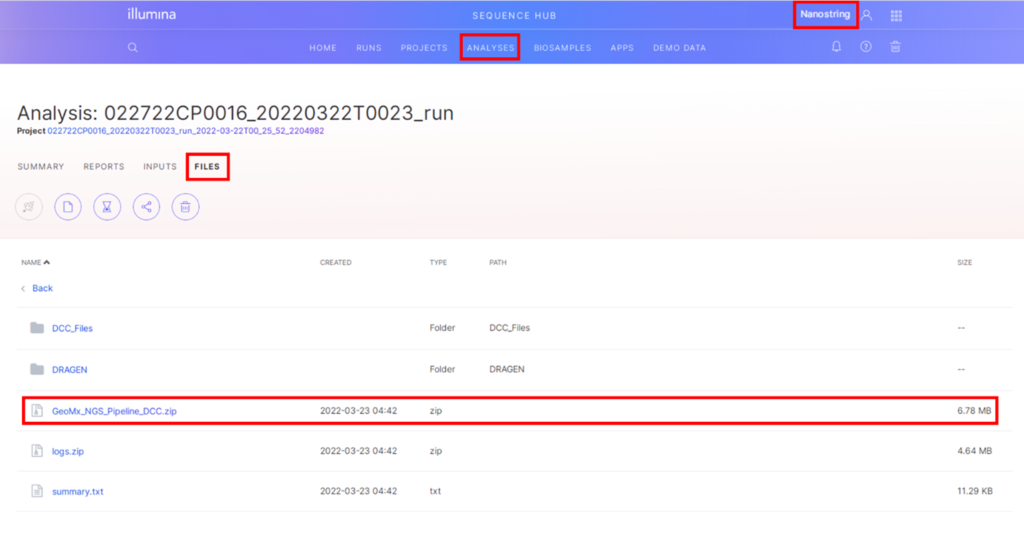Screen dimensions: 1024x533
Task: Open the apps grid launcher icon
Action: [896, 16]
